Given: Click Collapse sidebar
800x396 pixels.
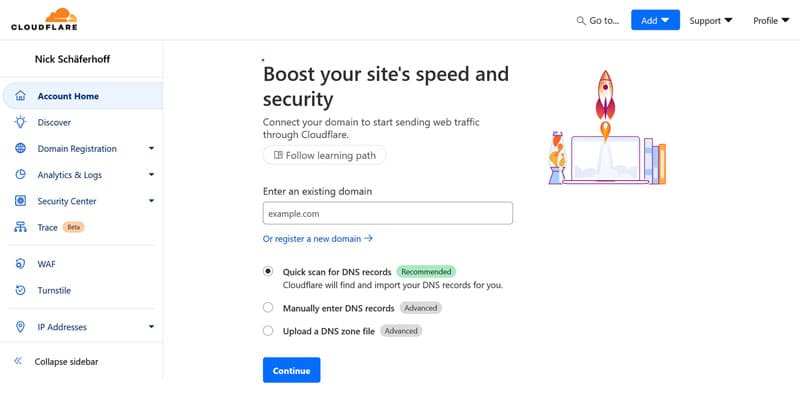Looking at the screenshot, I should point(56,361).
